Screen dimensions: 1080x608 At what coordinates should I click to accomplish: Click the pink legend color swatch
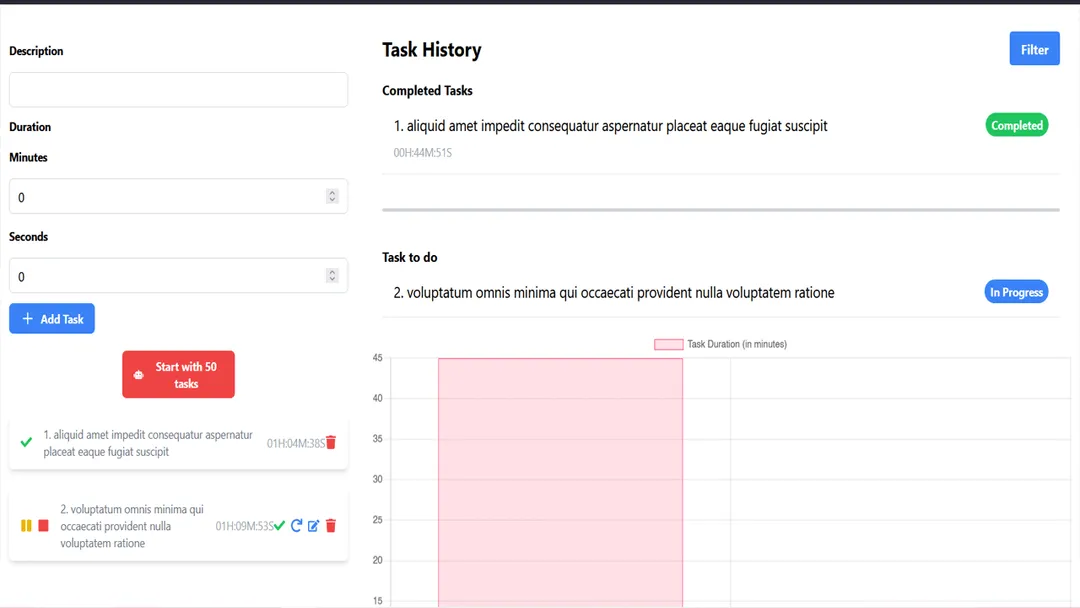(x=668, y=343)
